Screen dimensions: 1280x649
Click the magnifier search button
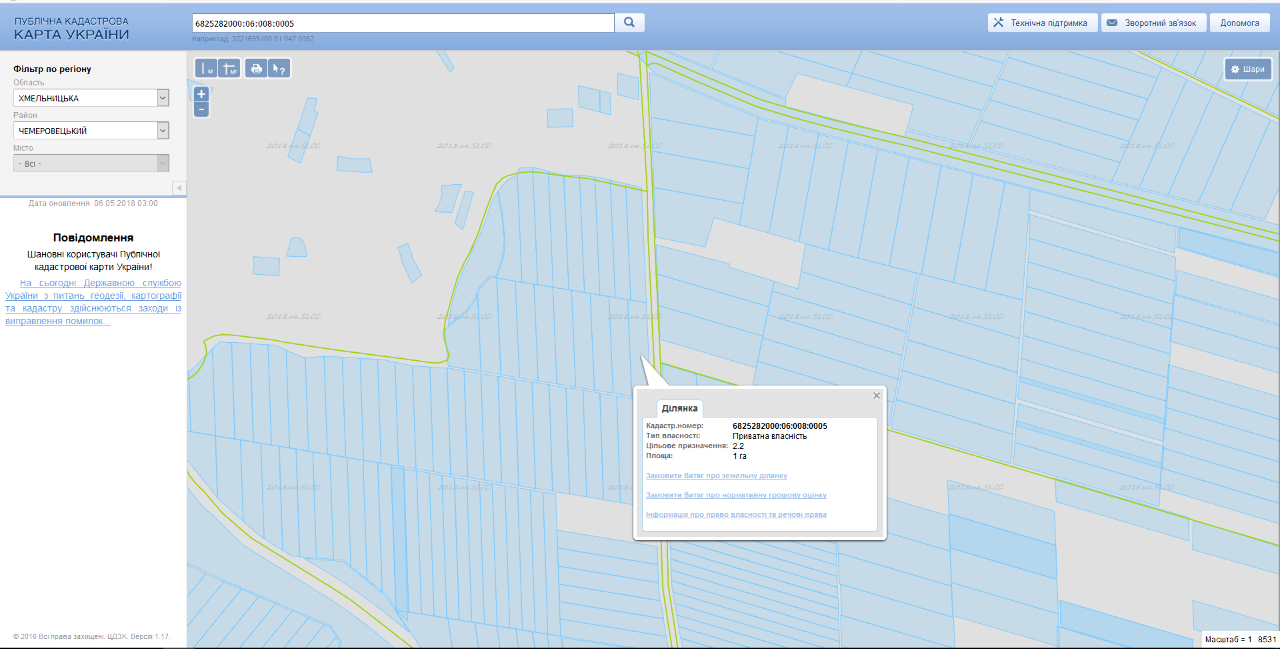coord(630,22)
